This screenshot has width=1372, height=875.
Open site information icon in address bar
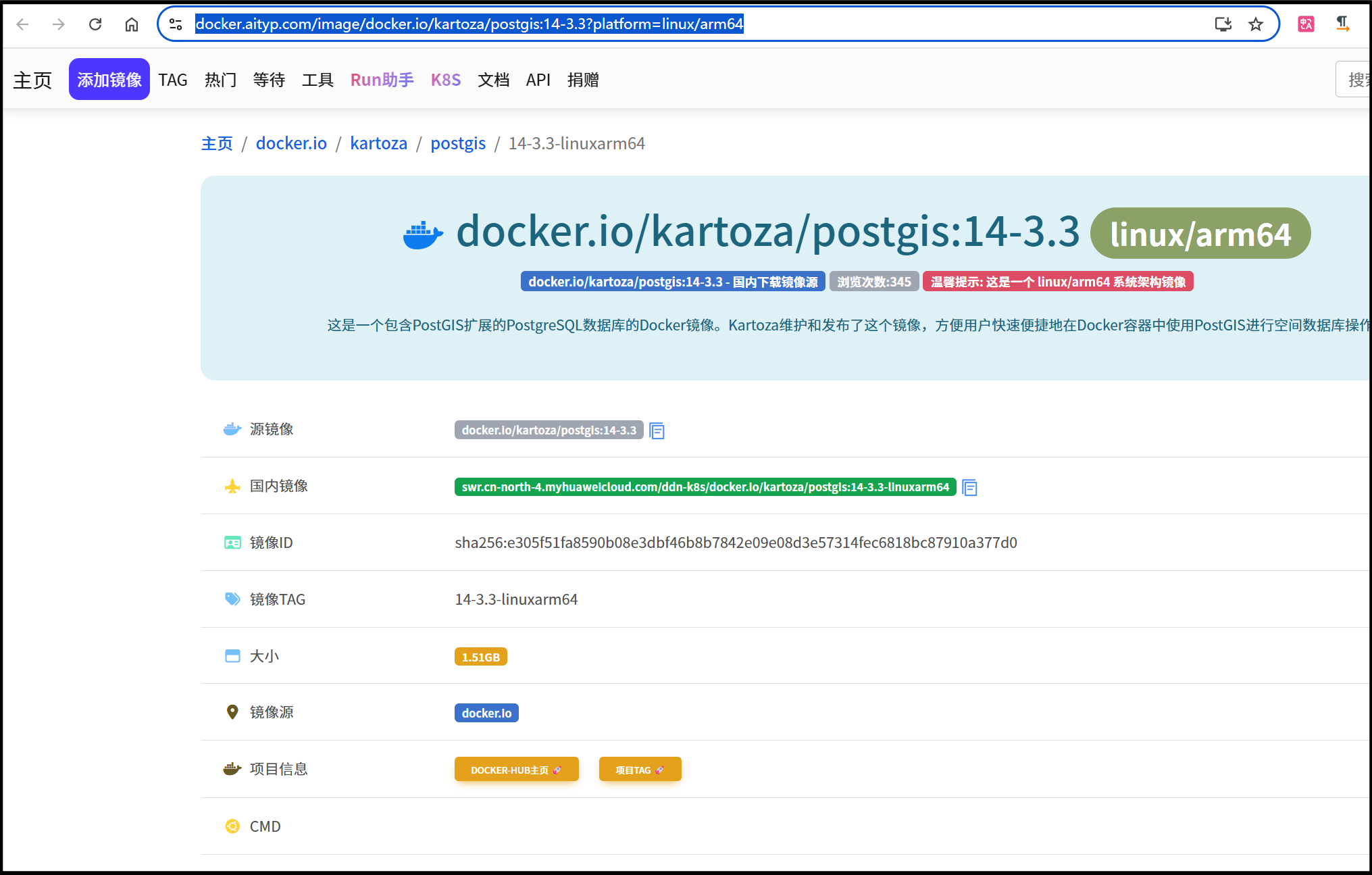tap(176, 24)
